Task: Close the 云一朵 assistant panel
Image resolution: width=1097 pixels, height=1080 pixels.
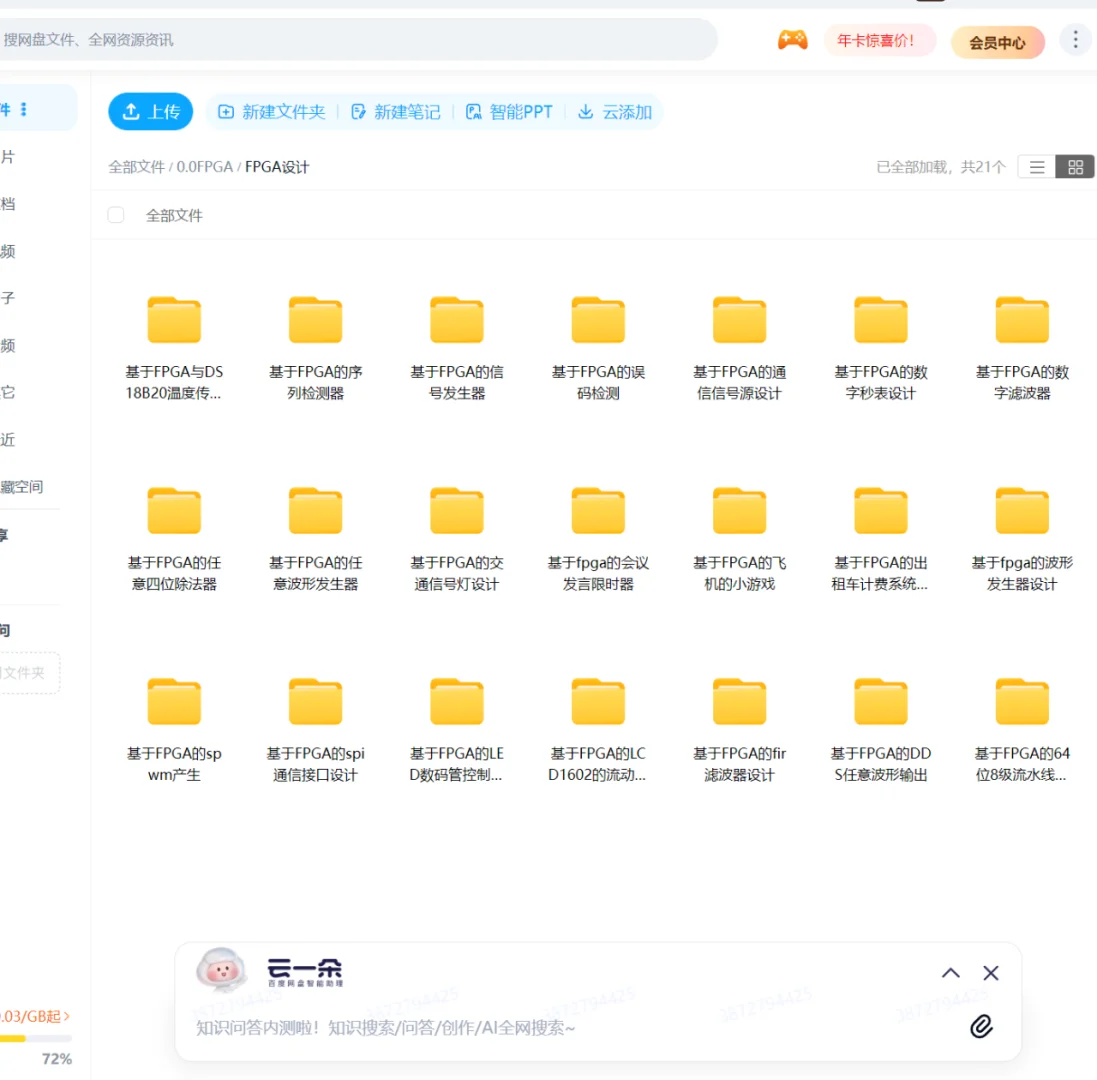Action: coord(990,972)
